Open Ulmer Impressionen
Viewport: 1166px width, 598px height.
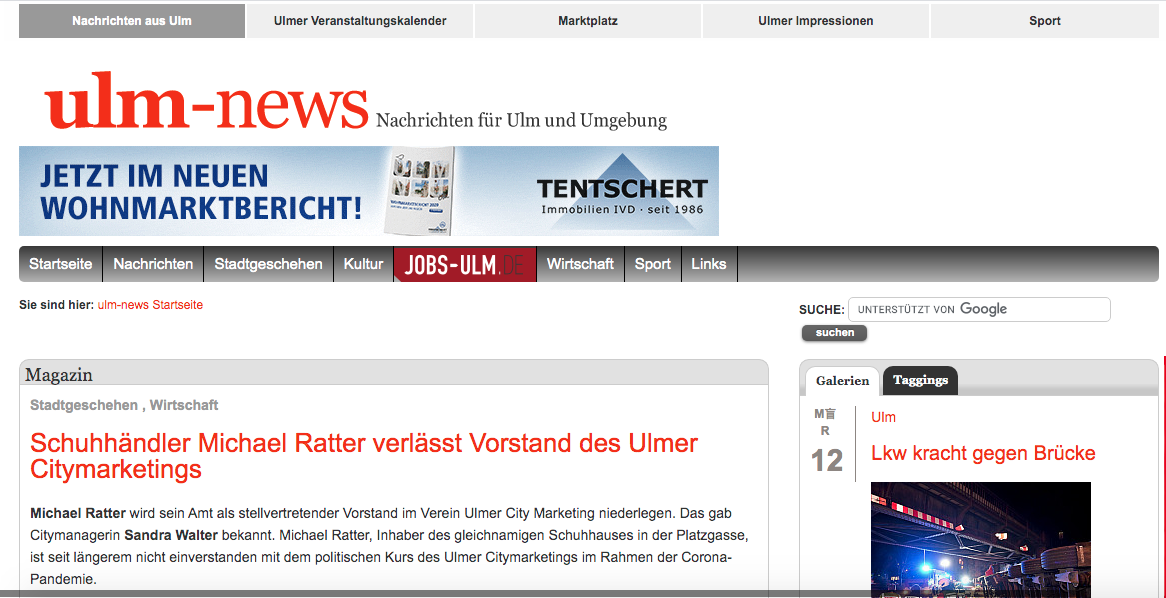click(x=815, y=20)
